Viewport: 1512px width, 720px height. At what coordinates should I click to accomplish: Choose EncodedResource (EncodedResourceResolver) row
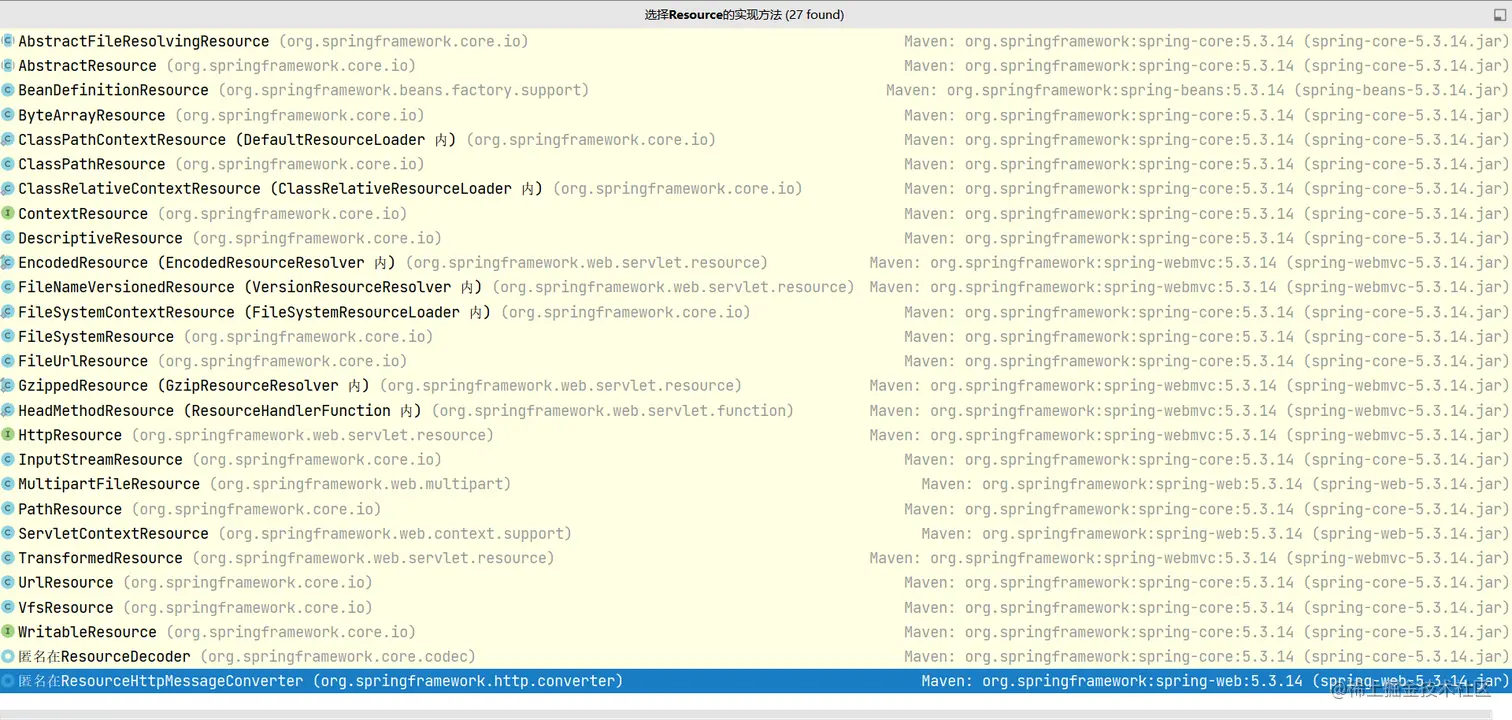pos(756,263)
